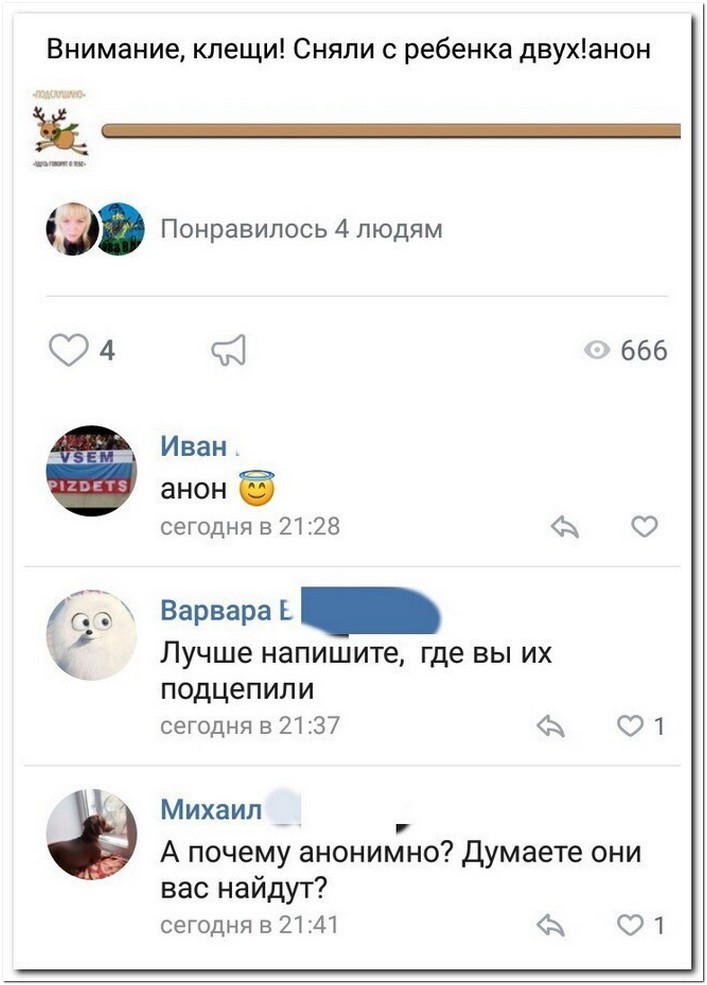The height and width of the screenshot is (985, 707).
Task: Open Варвара's profile name link
Action: (227, 610)
